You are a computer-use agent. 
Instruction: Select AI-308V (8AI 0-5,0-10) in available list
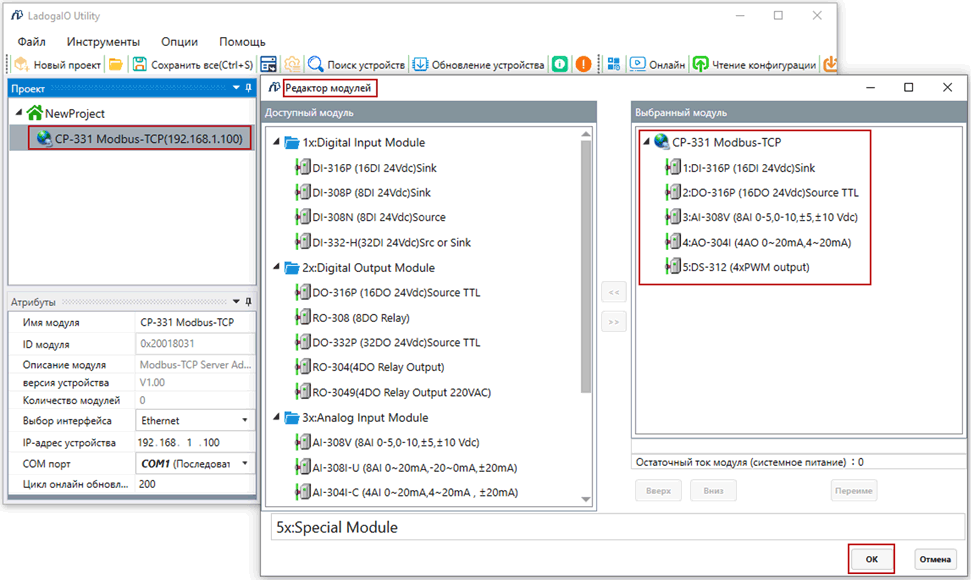tap(396, 443)
